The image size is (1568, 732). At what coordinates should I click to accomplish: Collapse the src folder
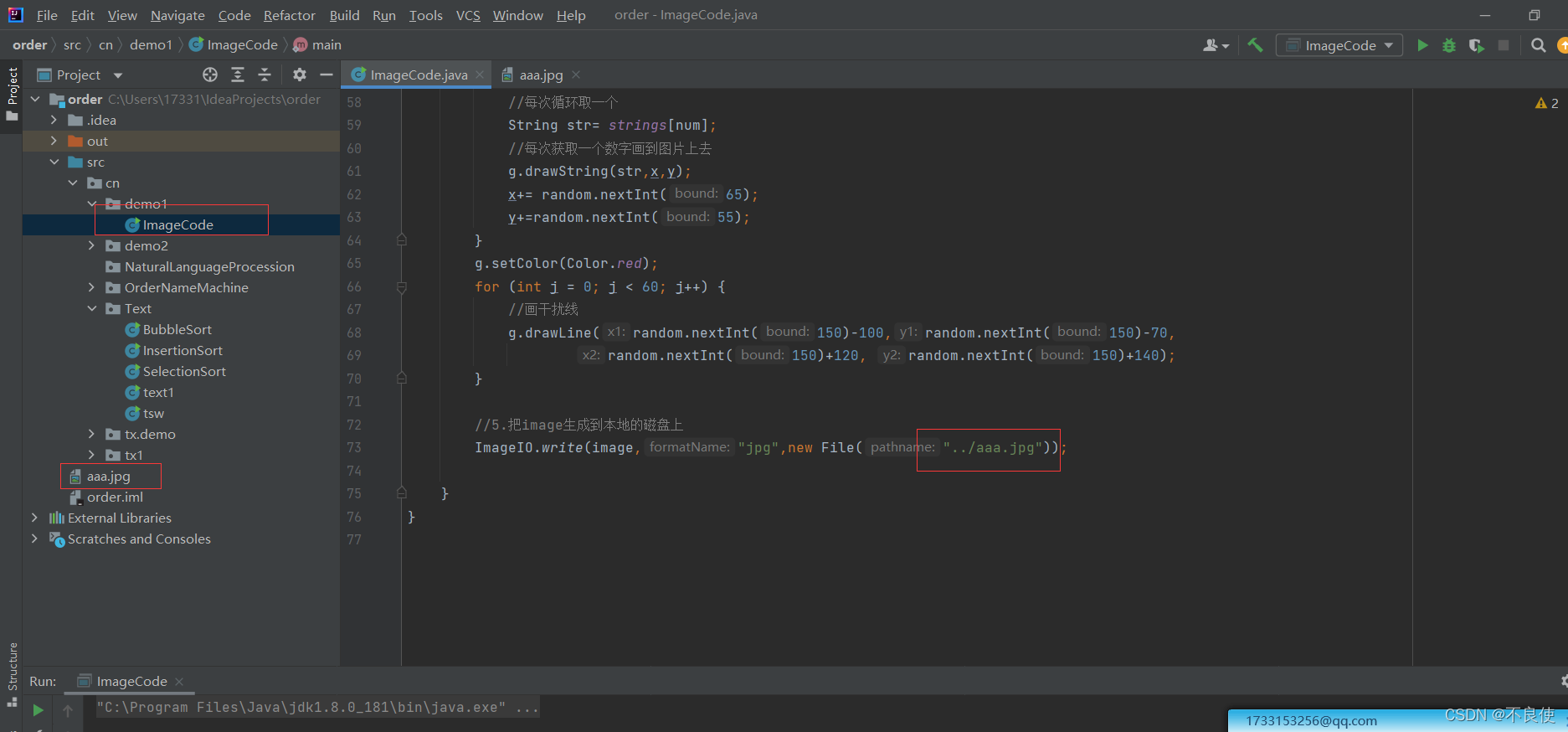[x=54, y=162]
